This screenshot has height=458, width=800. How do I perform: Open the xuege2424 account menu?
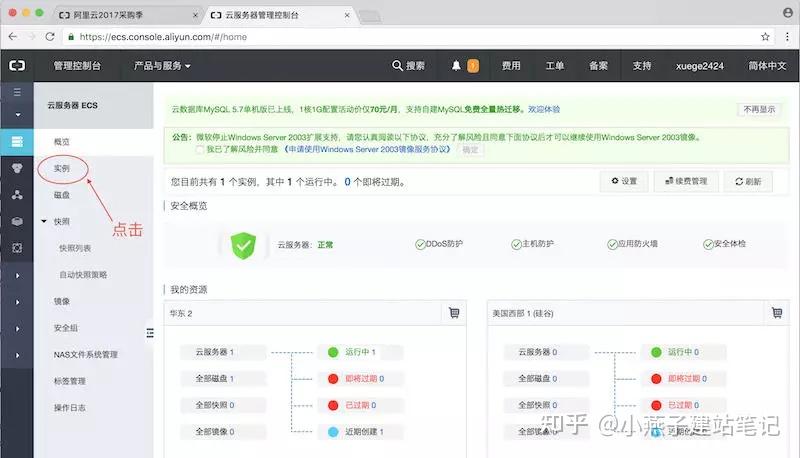(x=699, y=66)
